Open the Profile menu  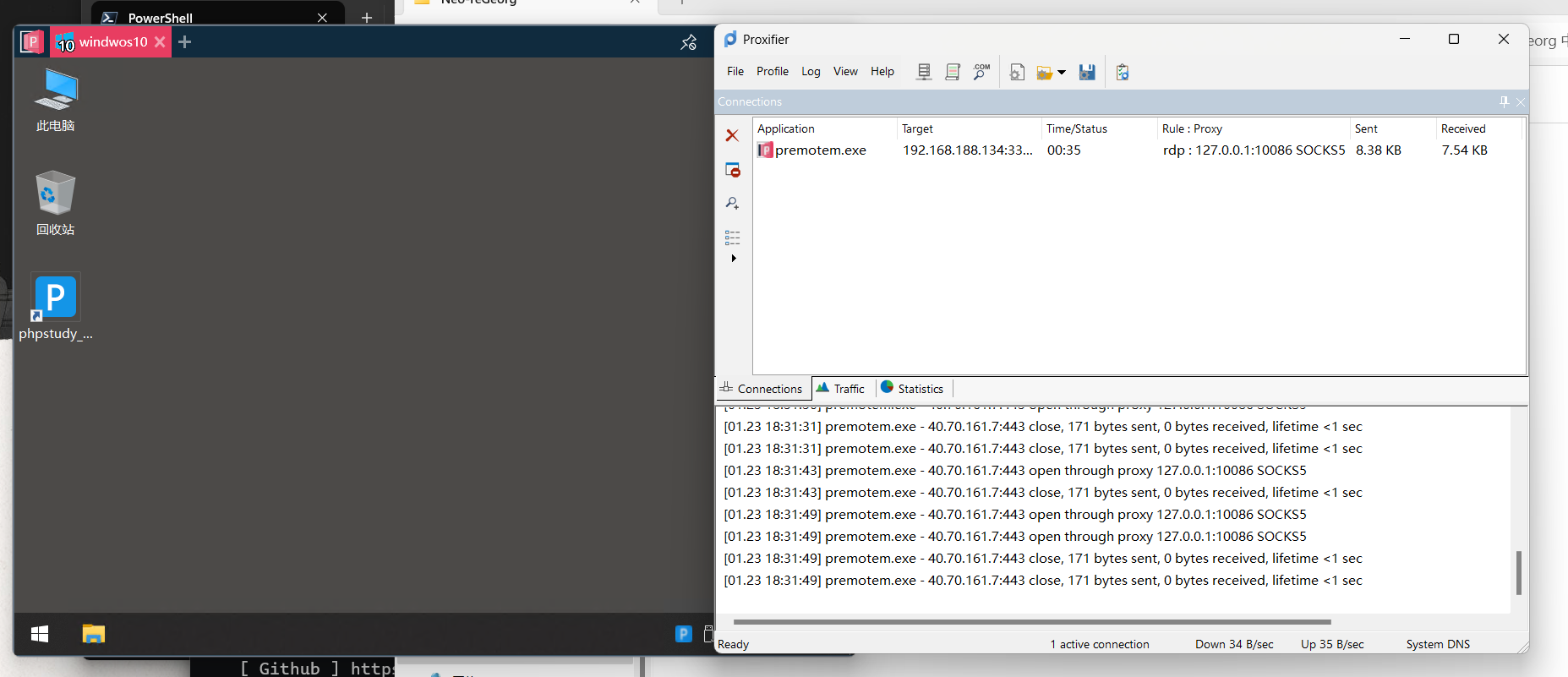[x=772, y=72]
